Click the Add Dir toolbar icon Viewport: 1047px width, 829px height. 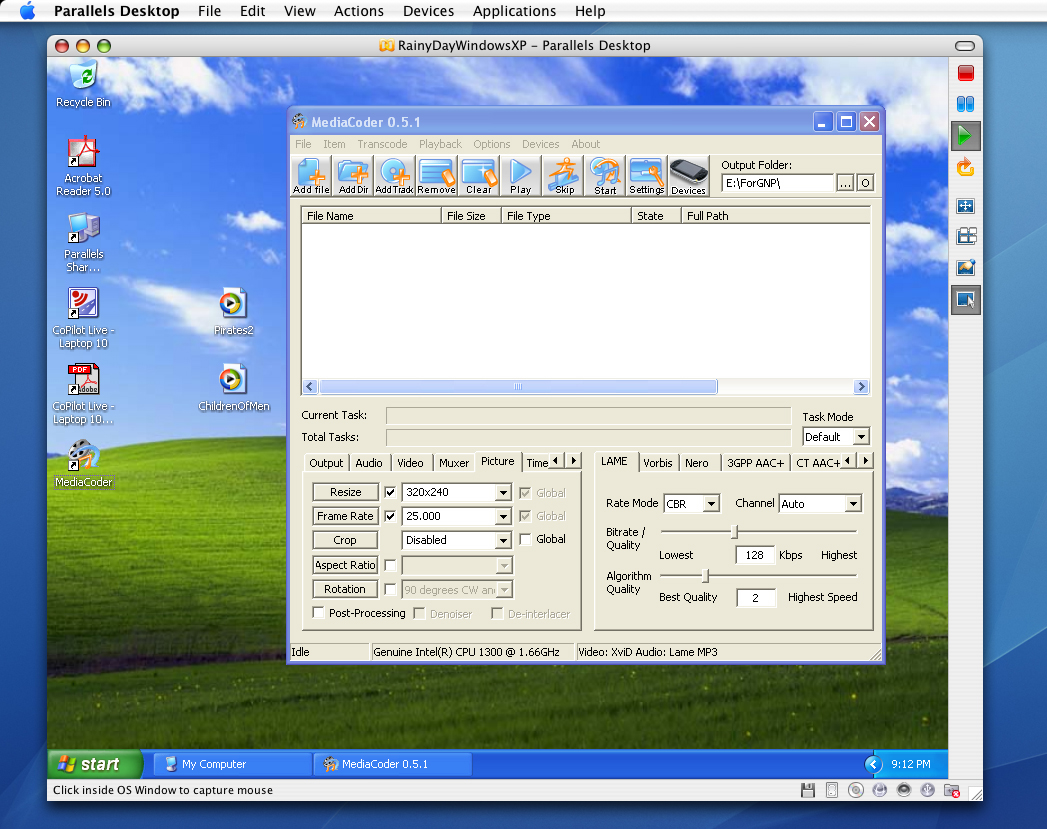[353, 176]
